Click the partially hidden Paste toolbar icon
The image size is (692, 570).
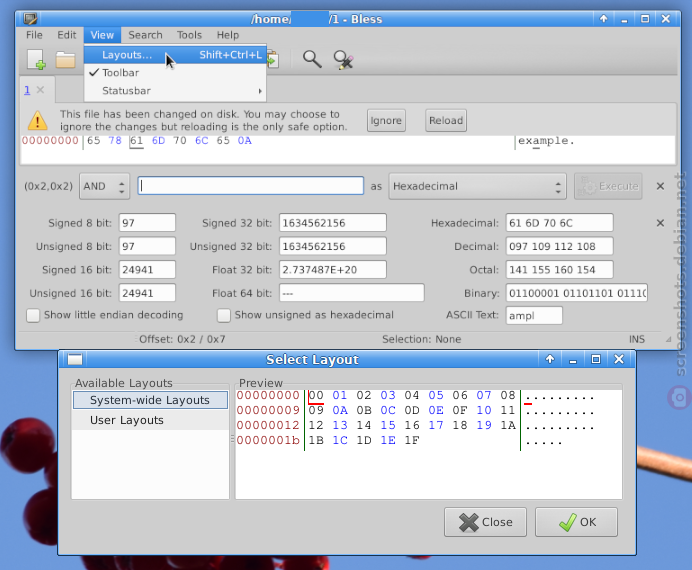point(273,60)
